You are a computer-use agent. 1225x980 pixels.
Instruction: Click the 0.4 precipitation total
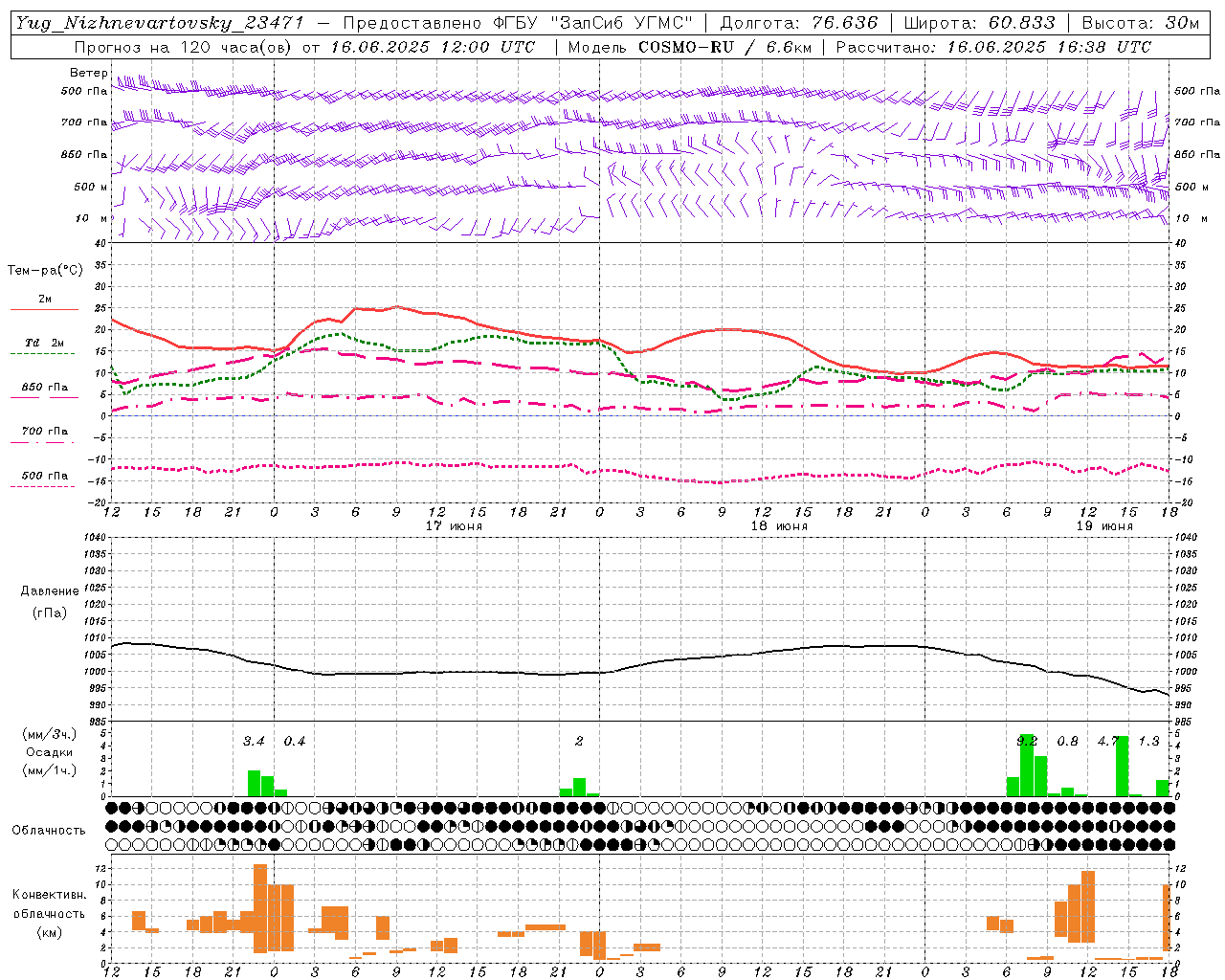click(x=295, y=742)
